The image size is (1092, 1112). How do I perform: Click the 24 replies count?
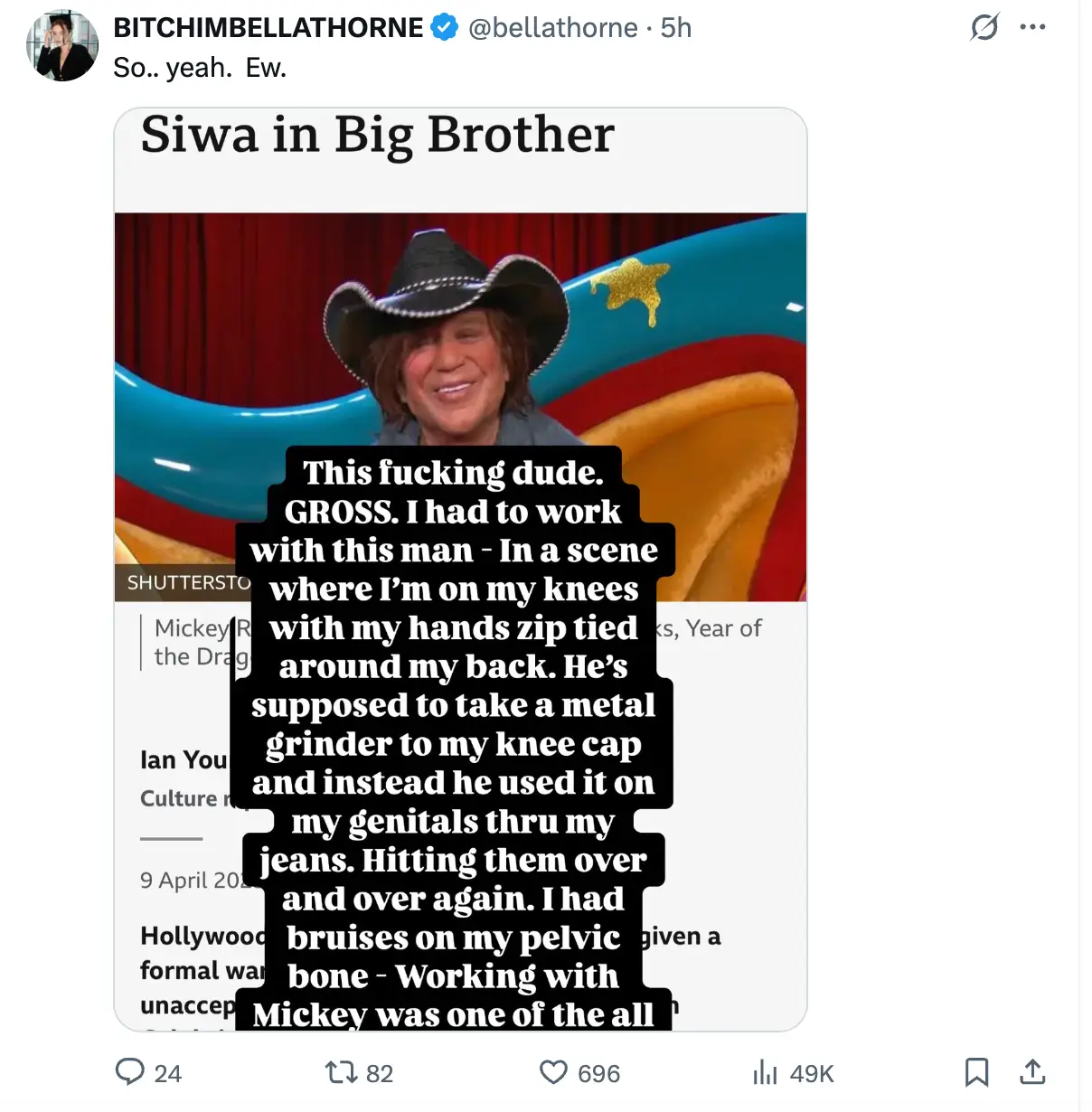[x=168, y=1073]
